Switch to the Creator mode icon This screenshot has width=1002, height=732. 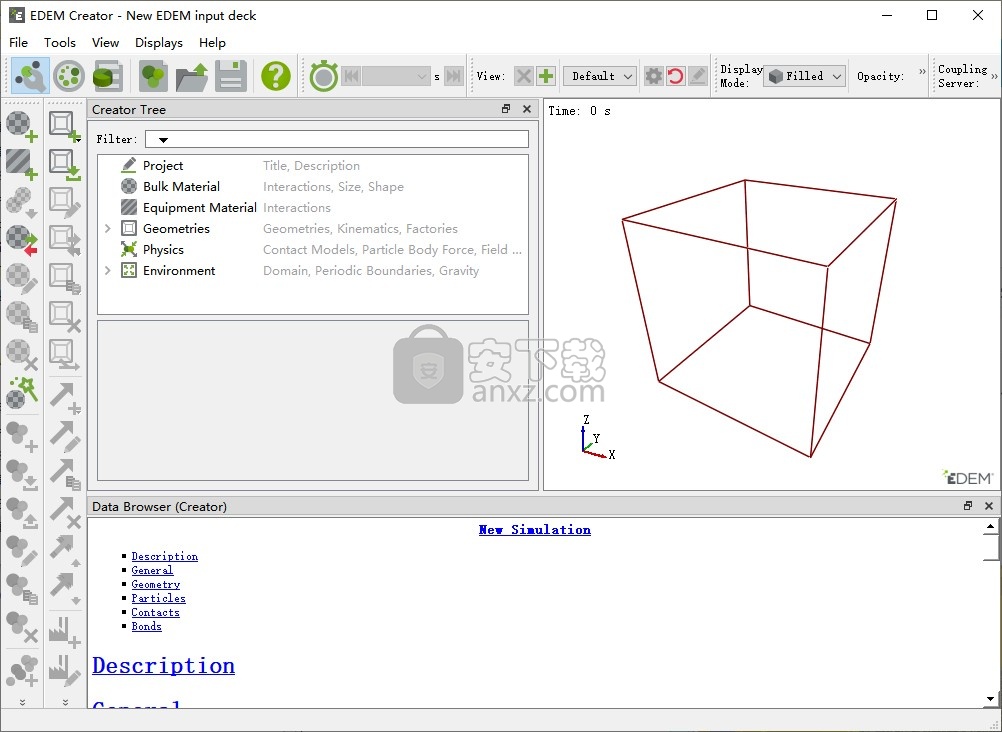30,76
